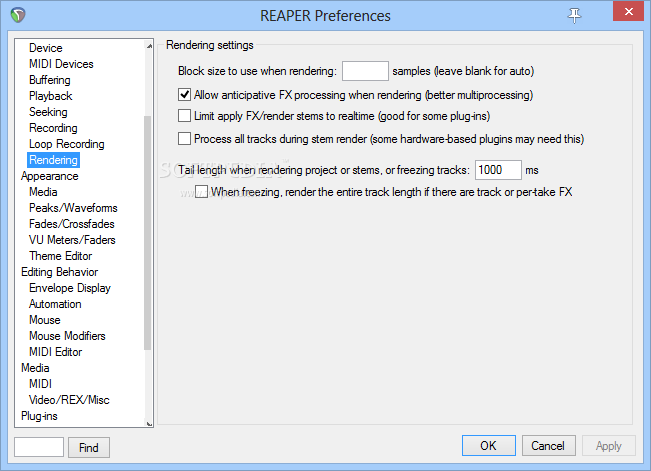Screen dimensions: 651x471
Task: Select MIDI under the Media category
Action: [x=40, y=384]
